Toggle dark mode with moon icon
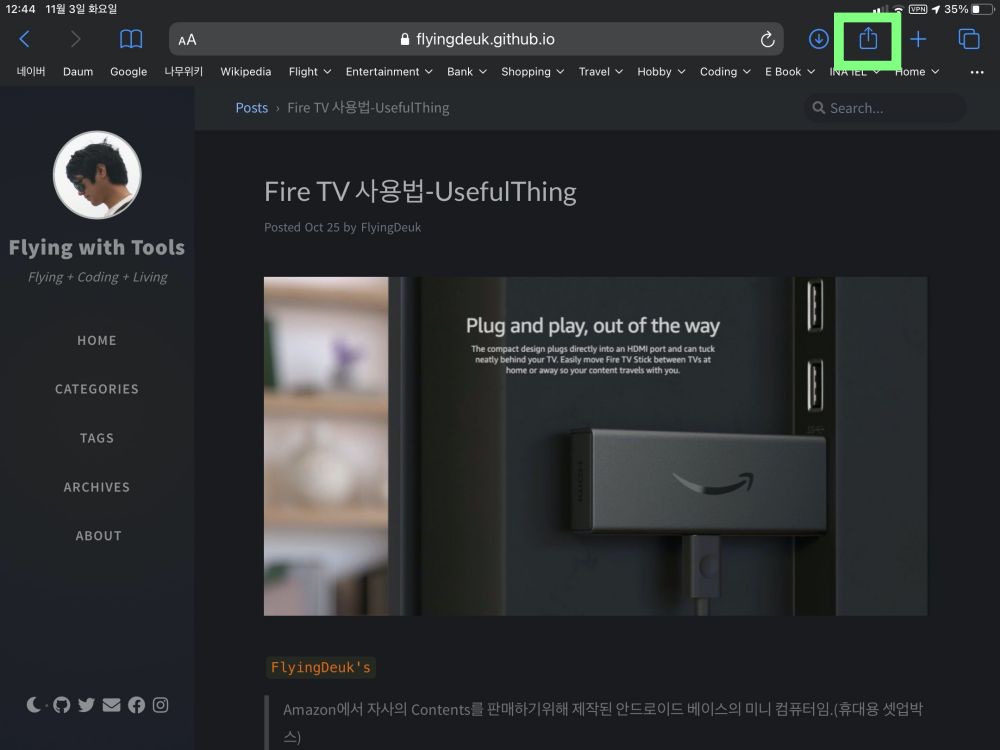The width and height of the screenshot is (1000, 750). [33, 705]
